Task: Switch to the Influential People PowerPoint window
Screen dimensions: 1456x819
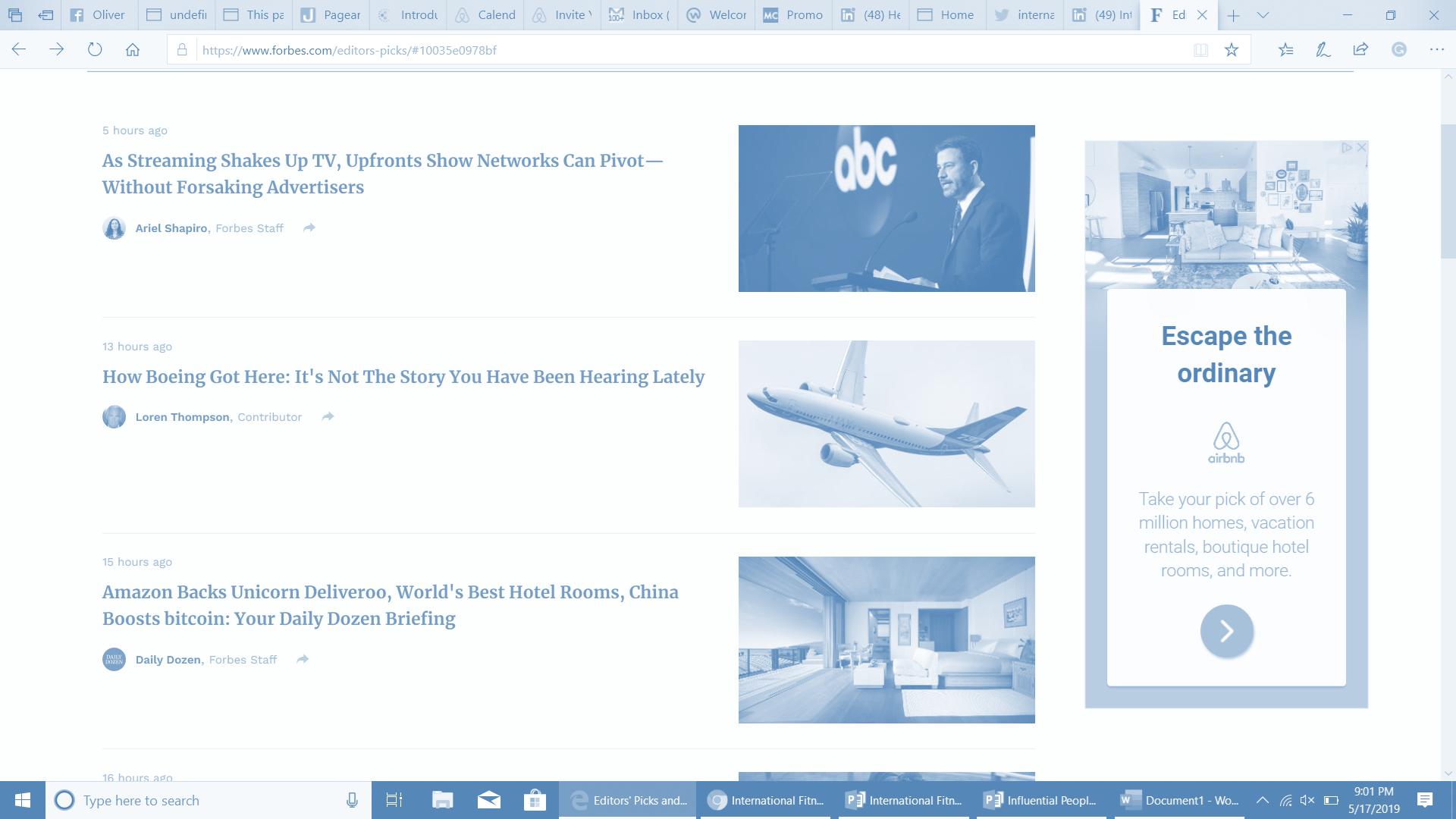Action: point(1040,800)
